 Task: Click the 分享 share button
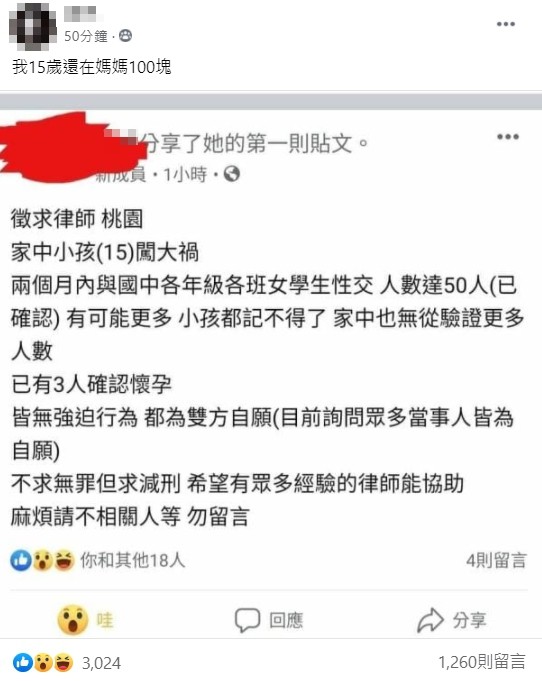coord(452,620)
